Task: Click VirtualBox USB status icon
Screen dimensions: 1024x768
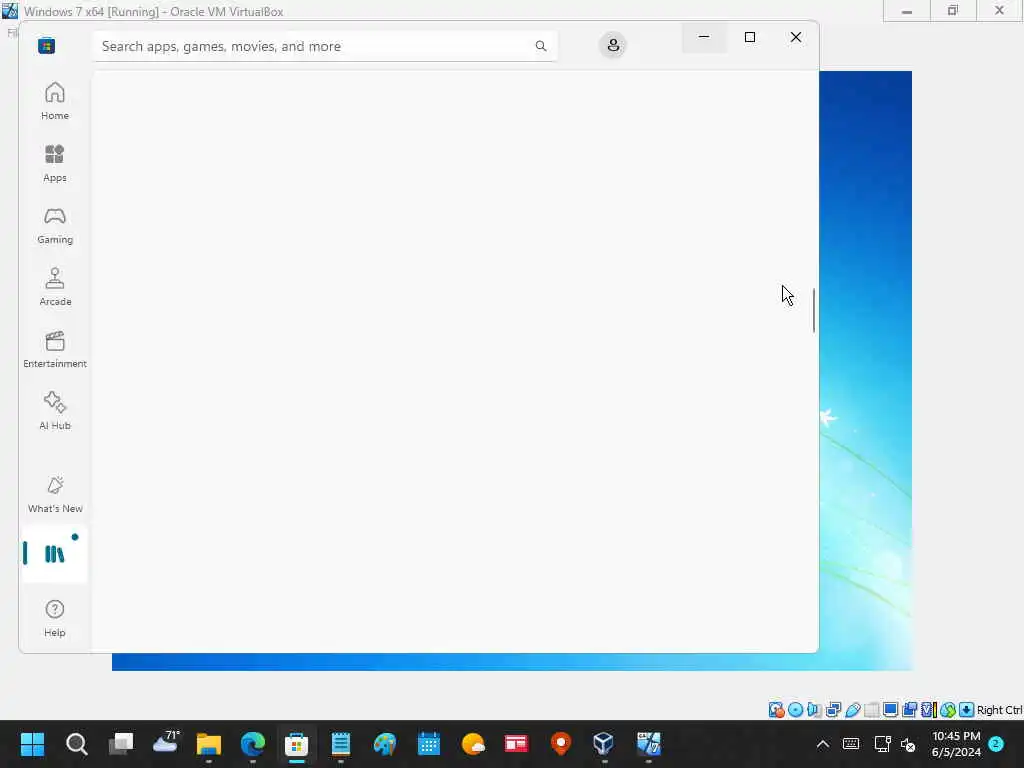Action: pyautogui.click(x=853, y=710)
